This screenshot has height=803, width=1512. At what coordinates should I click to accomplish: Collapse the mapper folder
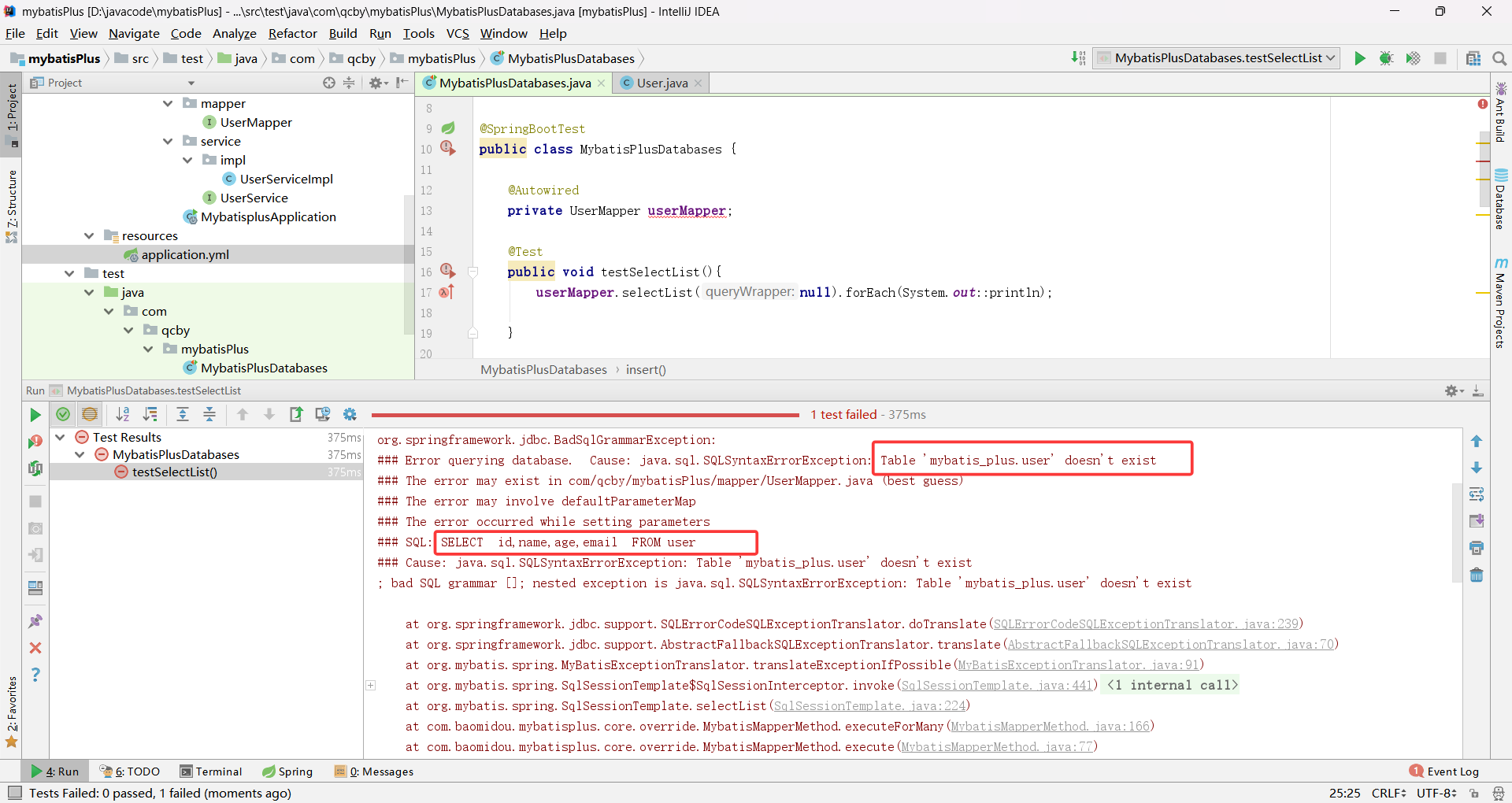pos(168,103)
